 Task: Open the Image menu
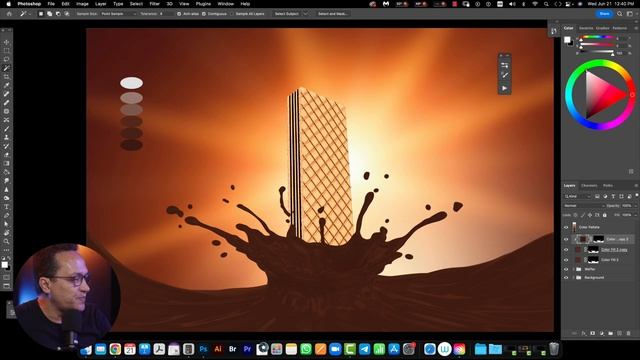tap(82, 4)
